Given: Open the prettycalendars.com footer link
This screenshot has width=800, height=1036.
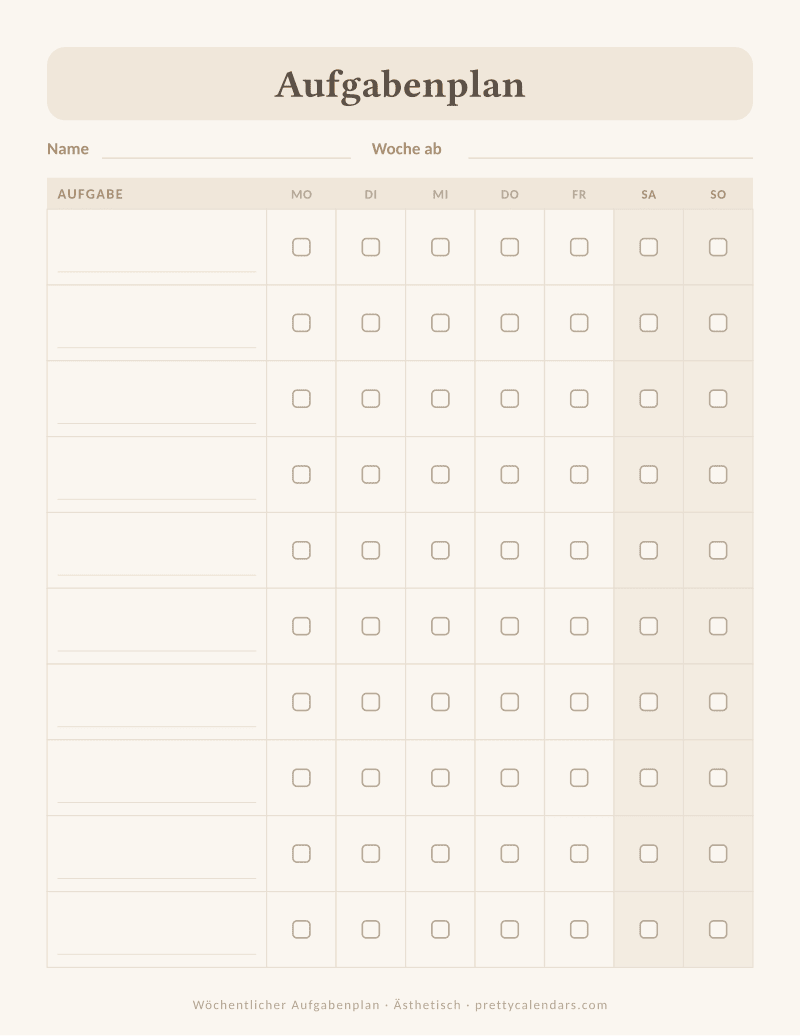Looking at the screenshot, I should click(541, 1005).
